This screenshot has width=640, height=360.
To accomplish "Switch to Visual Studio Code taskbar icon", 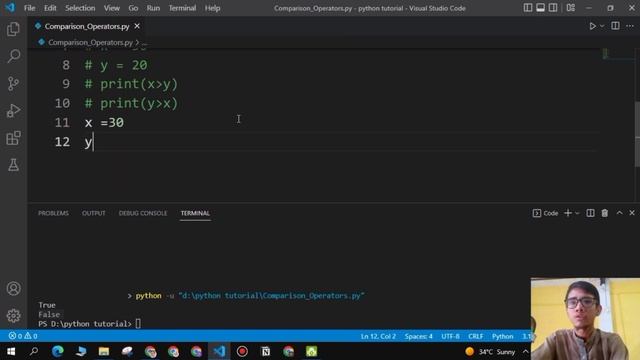I will (219, 351).
